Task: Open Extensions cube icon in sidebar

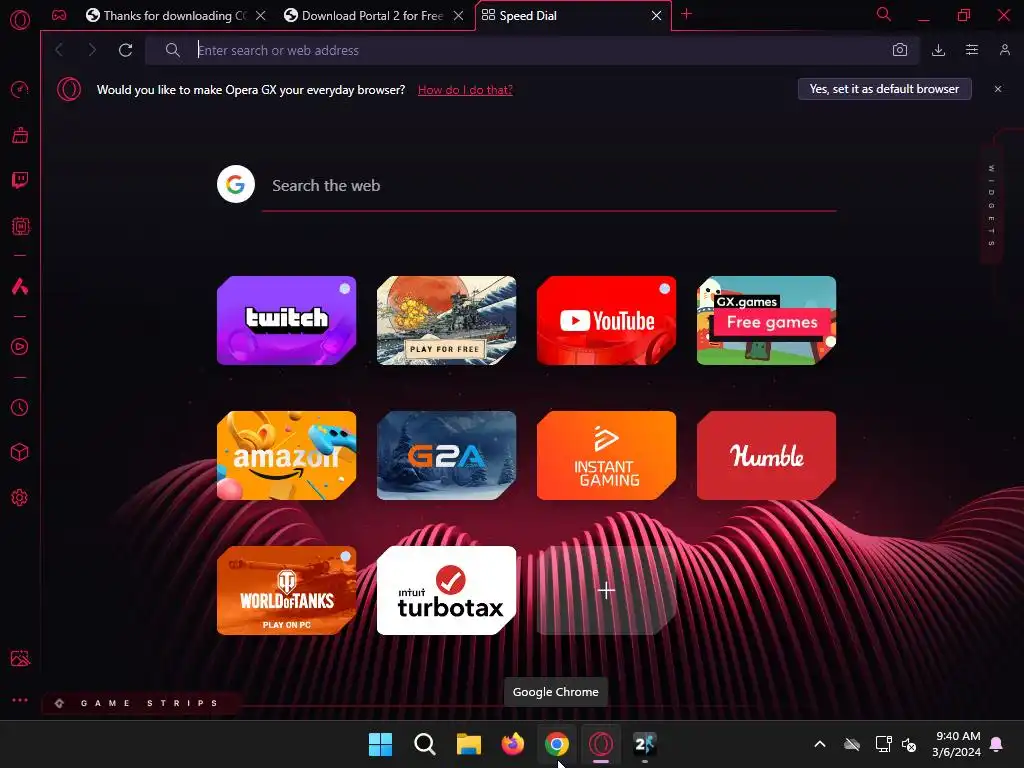Action: point(20,453)
